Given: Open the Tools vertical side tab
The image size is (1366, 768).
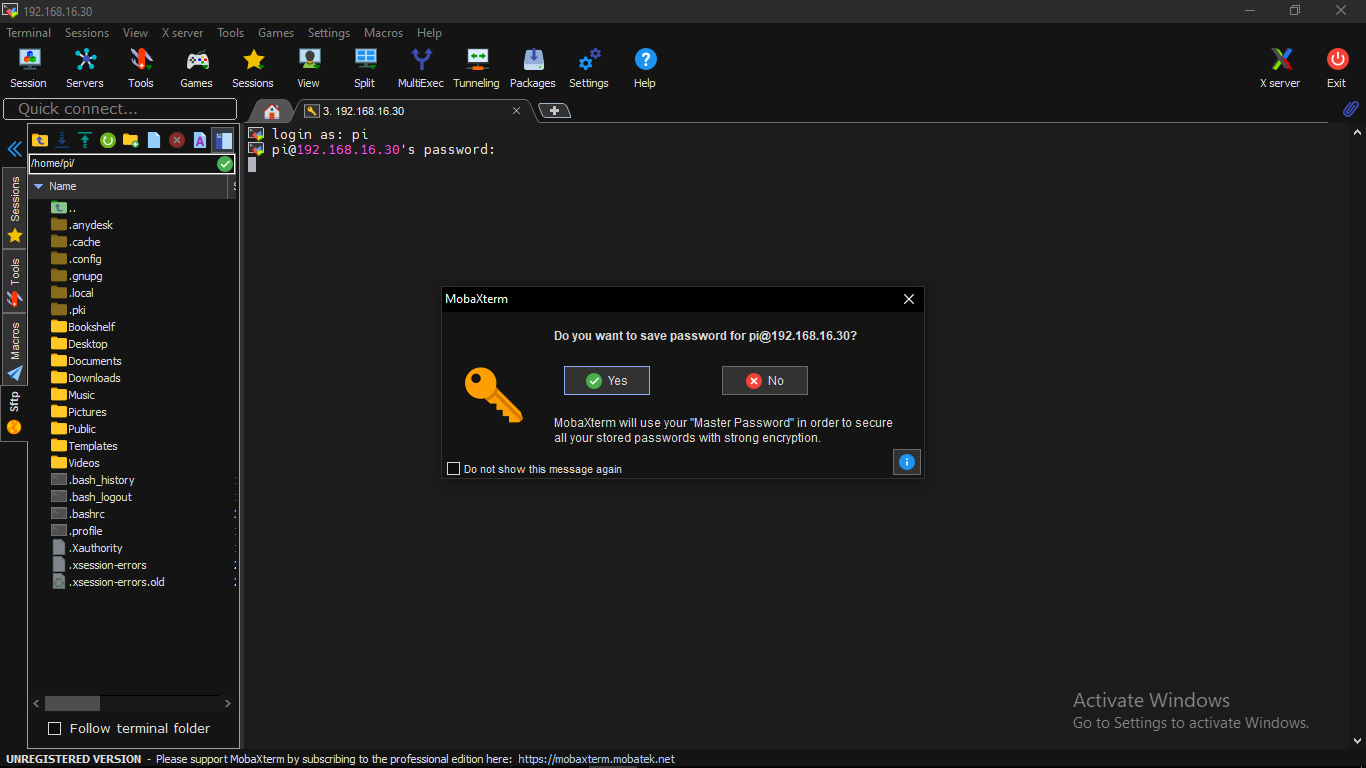Looking at the screenshot, I should coord(14,282).
